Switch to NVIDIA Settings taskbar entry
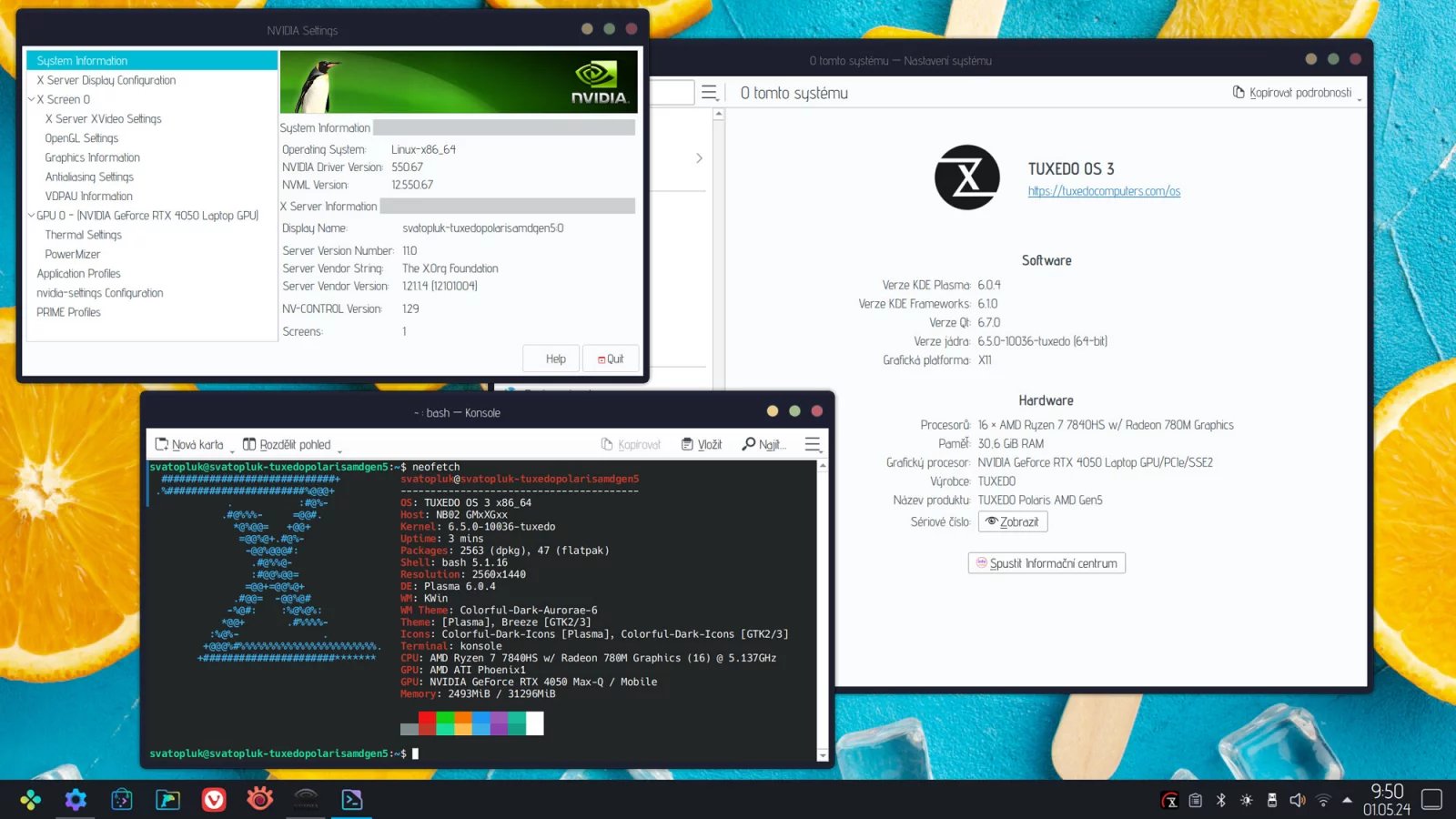The width and height of the screenshot is (1456, 819). coord(307,800)
